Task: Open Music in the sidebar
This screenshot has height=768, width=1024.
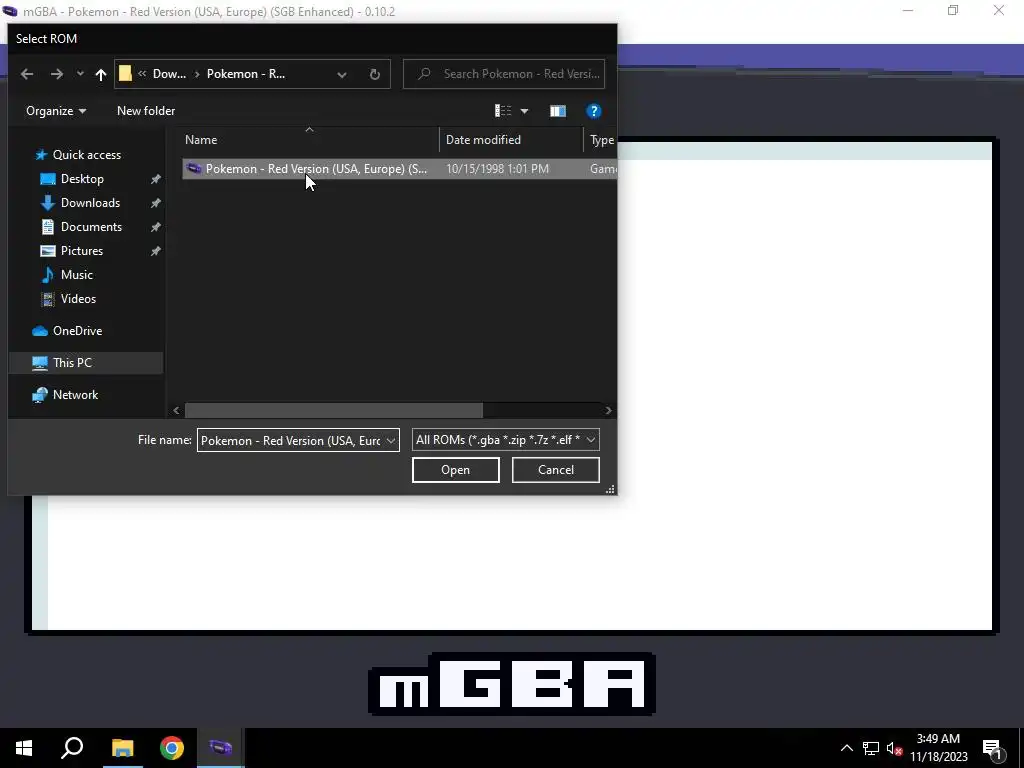Action: tap(76, 275)
